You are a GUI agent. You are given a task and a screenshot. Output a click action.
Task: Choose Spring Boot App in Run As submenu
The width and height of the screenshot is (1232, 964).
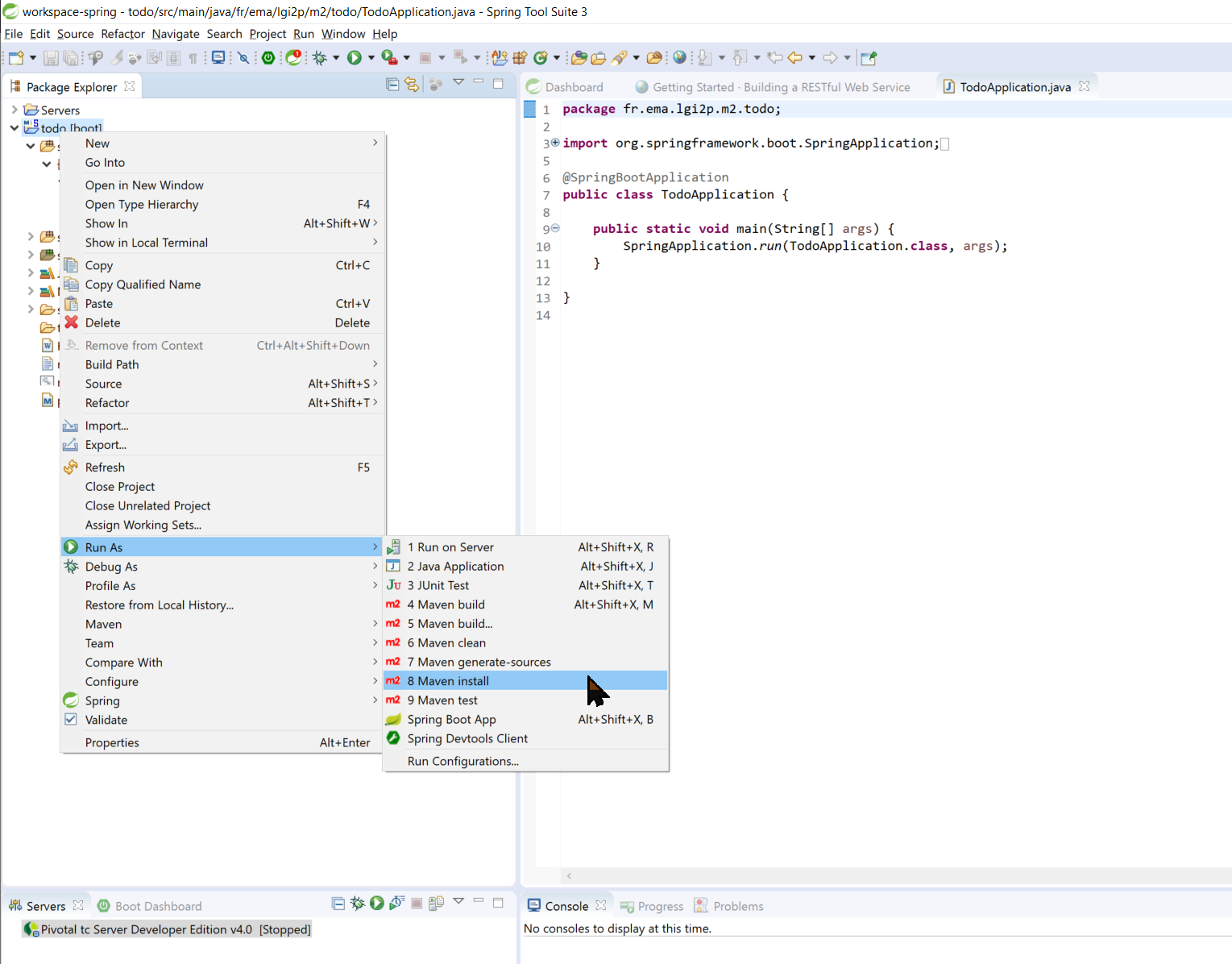click(x=525, y=720)
